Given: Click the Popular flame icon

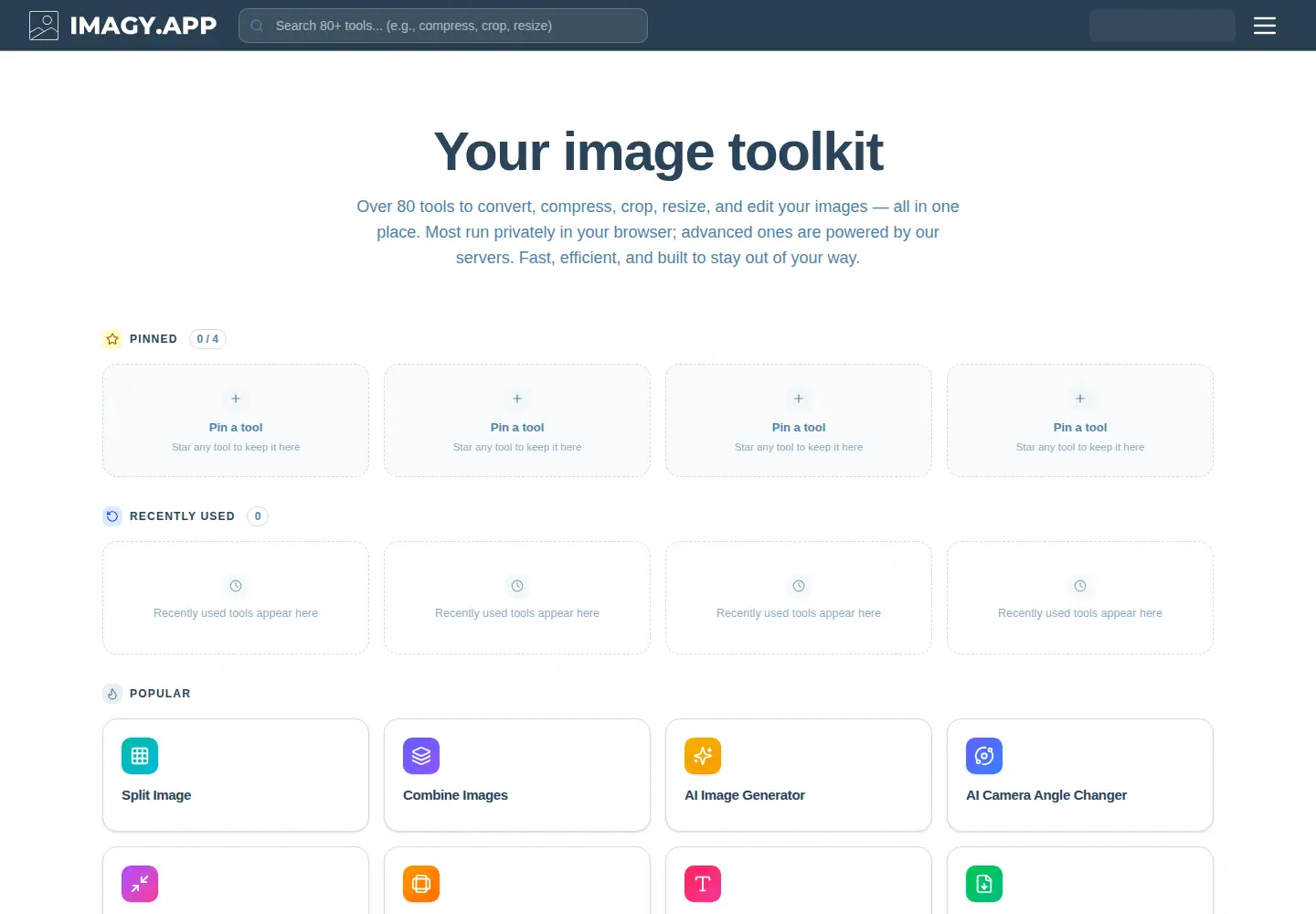Looking at the screenshot, I should [x=112, y=694].
